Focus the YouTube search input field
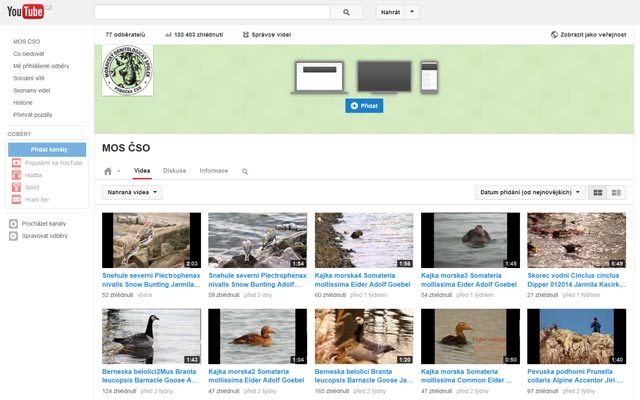This screenshot has height=400, width=640. pos(212,12)
